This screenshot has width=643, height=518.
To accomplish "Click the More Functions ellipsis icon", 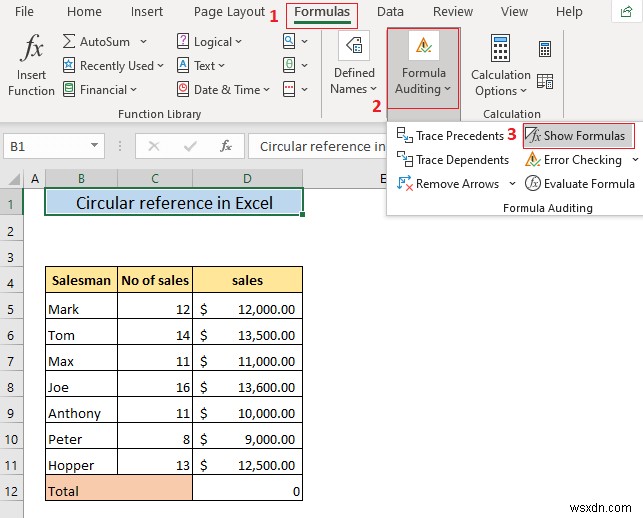I will 289,89.
